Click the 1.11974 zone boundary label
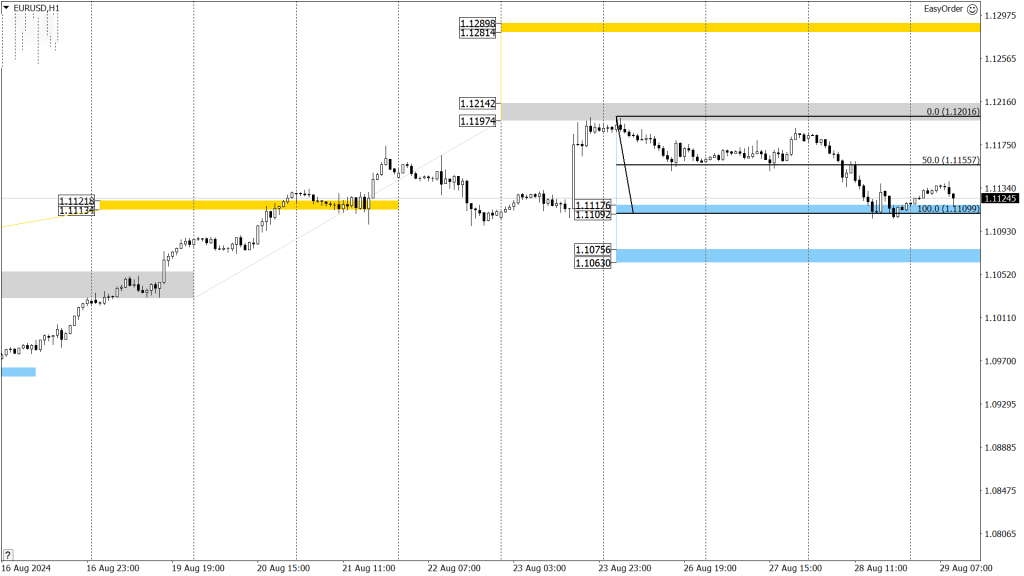This screenshot has width=1024, height=576. 478,121
